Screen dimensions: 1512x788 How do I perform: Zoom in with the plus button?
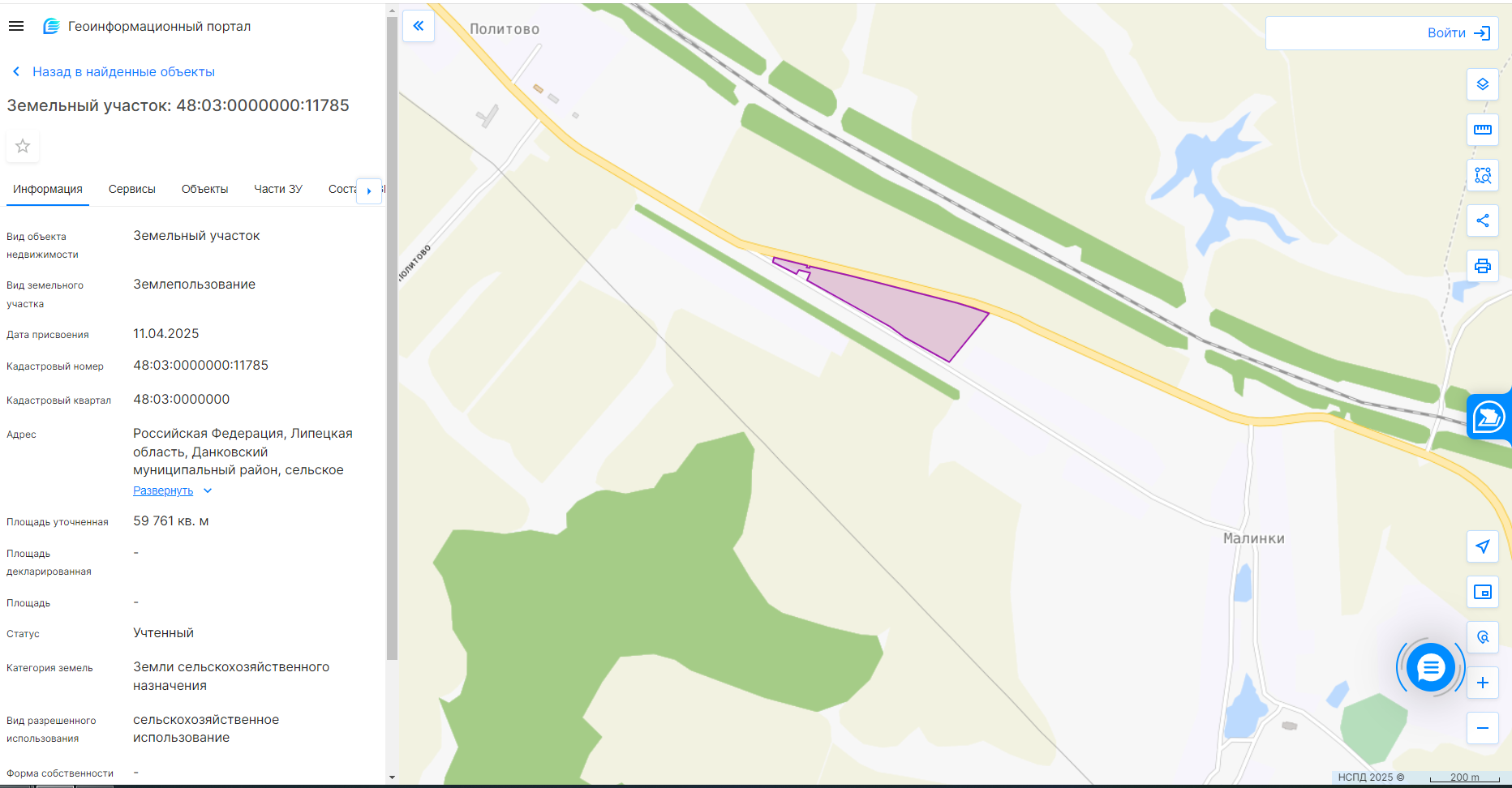click(1483, 683)
